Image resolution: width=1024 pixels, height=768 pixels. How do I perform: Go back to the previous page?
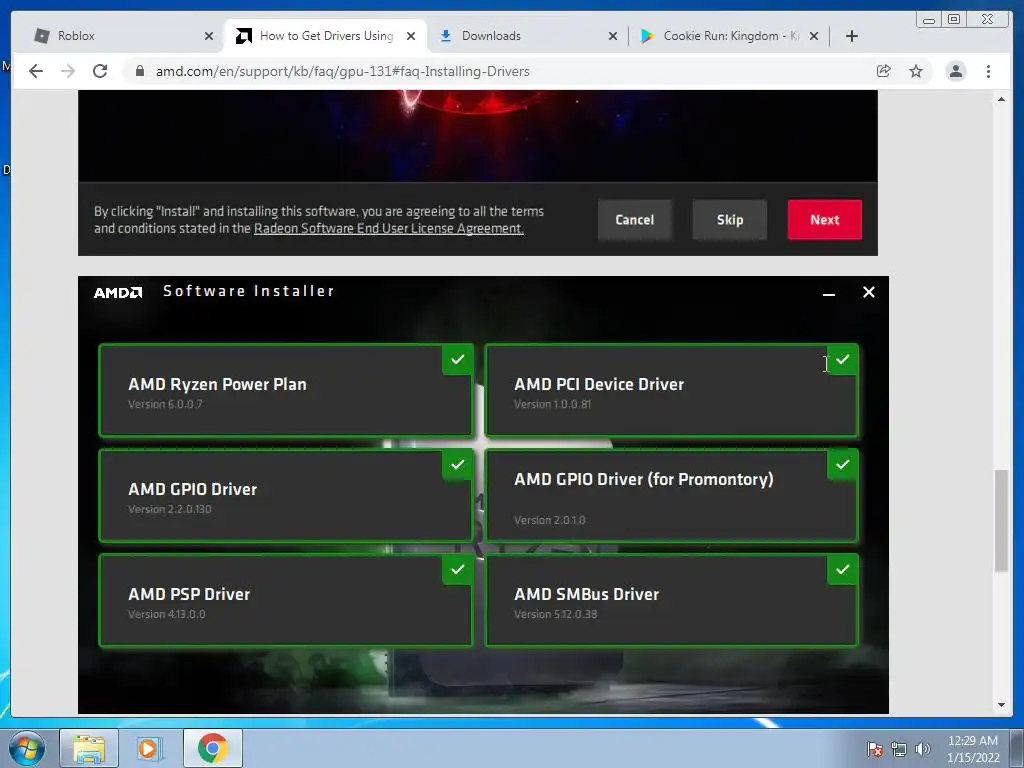[x=36, y=71]
